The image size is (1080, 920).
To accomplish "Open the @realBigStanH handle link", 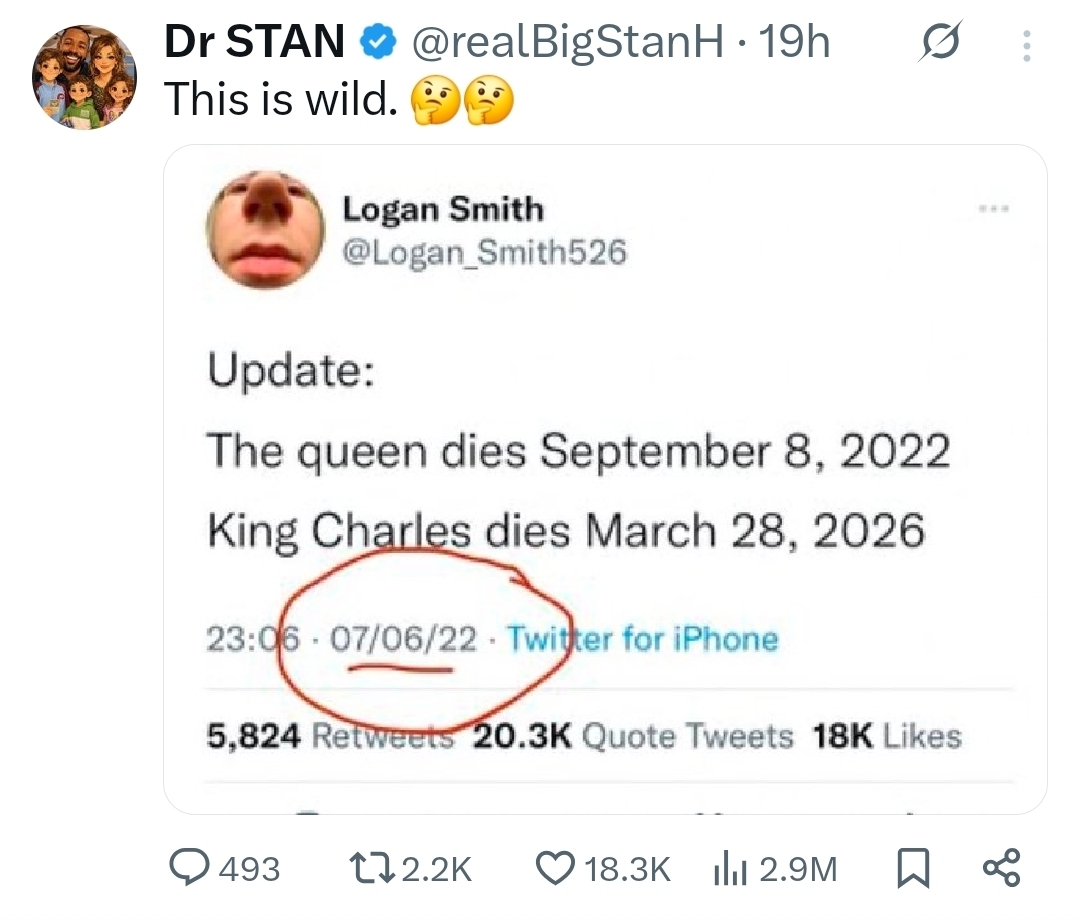I will 569,43.
